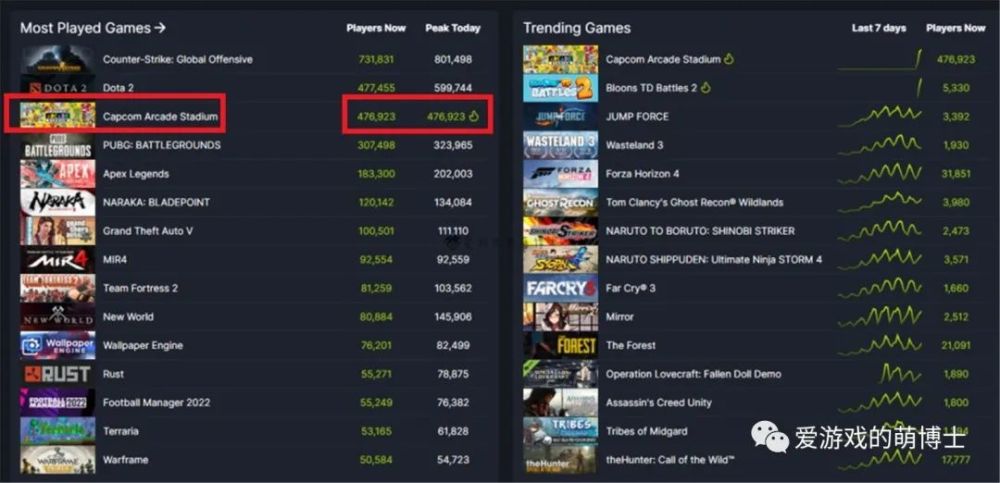This screenshot has width=1000, height=483.
Task: Click the Warframe title link
Action: pyautogui.click(x=126, y=459)
